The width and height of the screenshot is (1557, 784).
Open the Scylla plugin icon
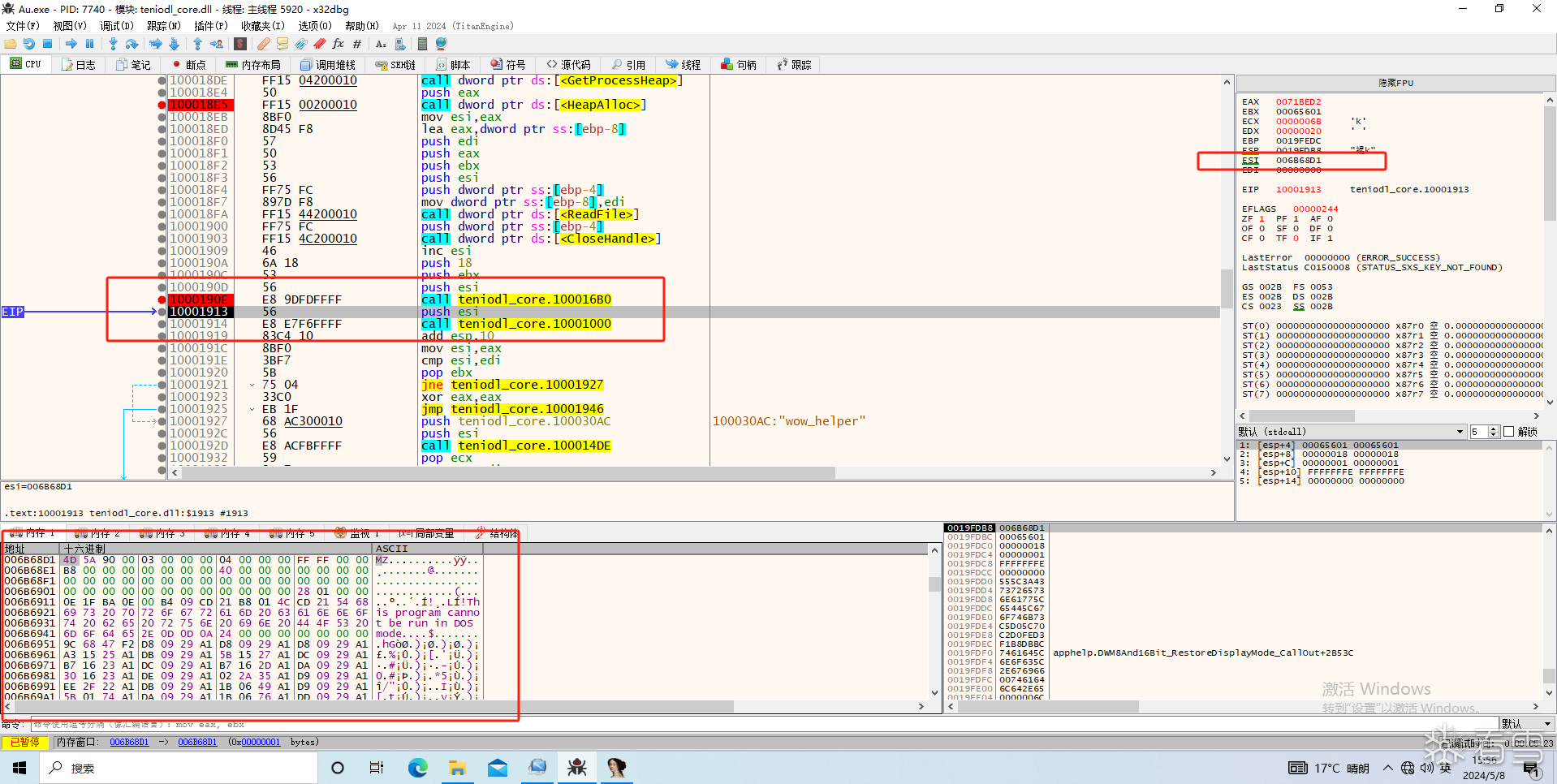[x=240, y=44]
